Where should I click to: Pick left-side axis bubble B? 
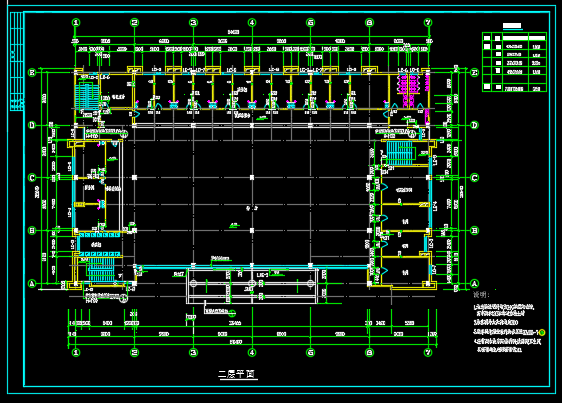coord(32,231)
